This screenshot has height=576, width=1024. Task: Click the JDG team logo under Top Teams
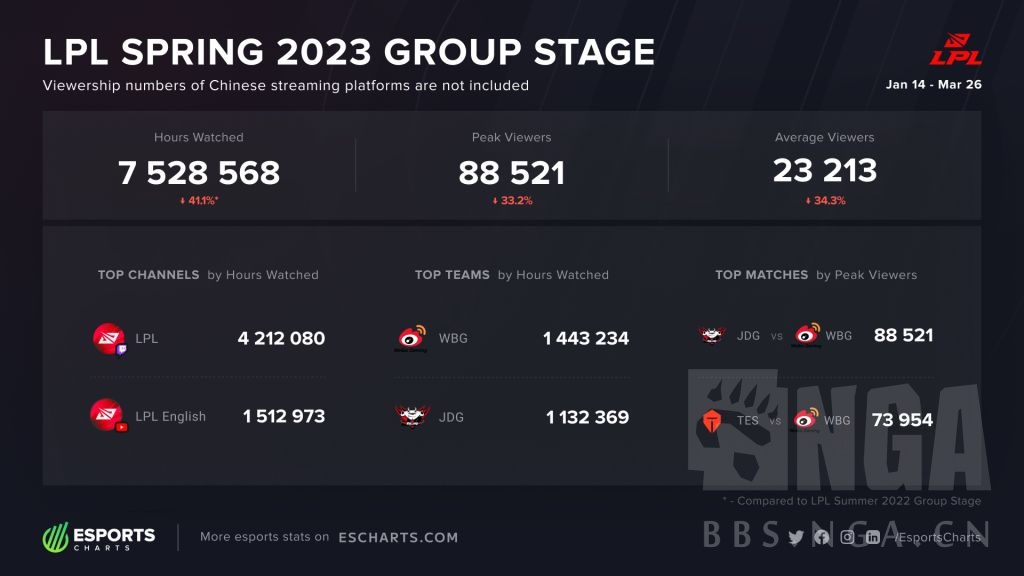pos(411,416)
